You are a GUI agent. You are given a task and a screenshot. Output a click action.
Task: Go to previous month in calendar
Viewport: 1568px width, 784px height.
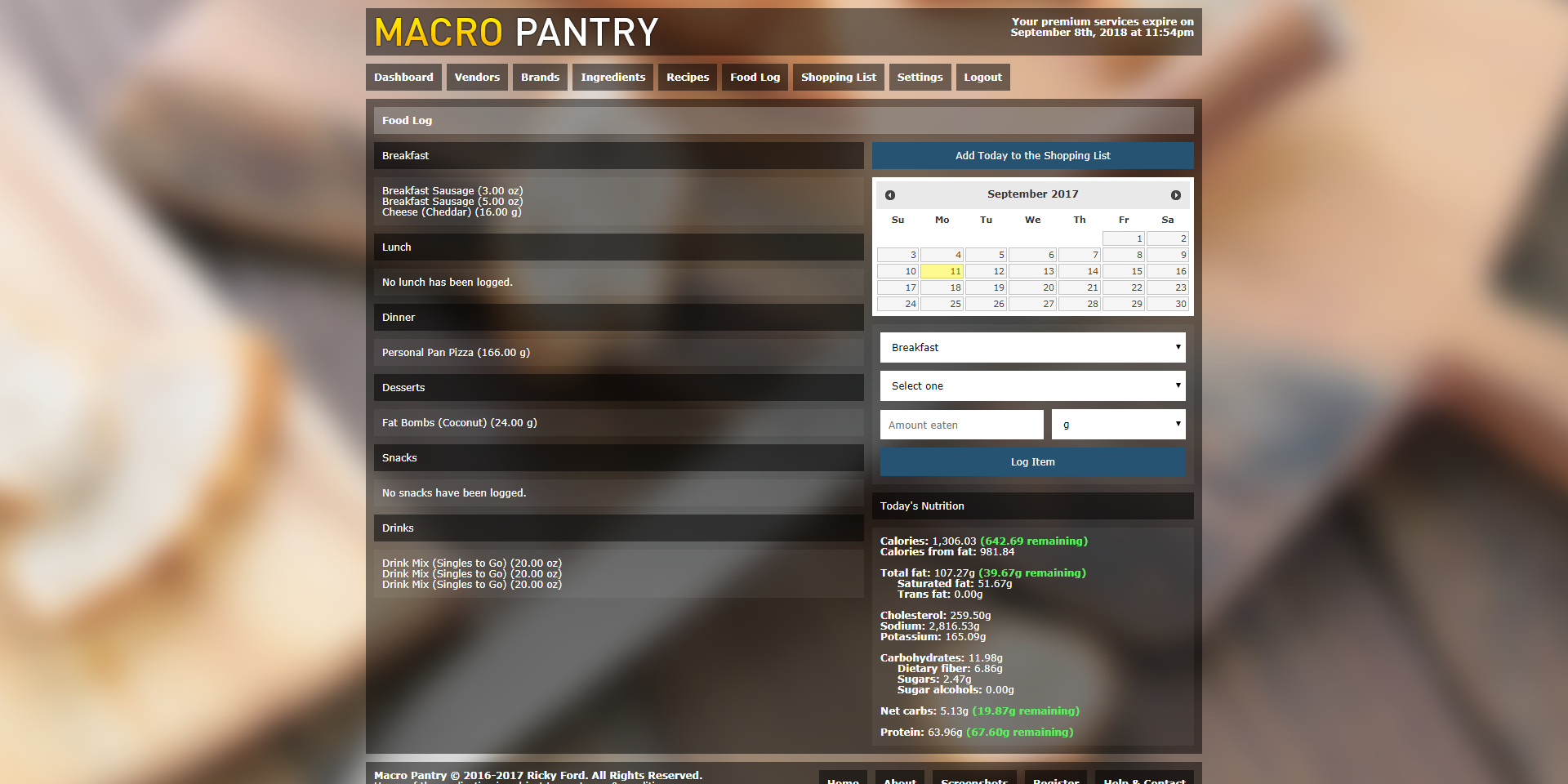click(x=890, y=195)
